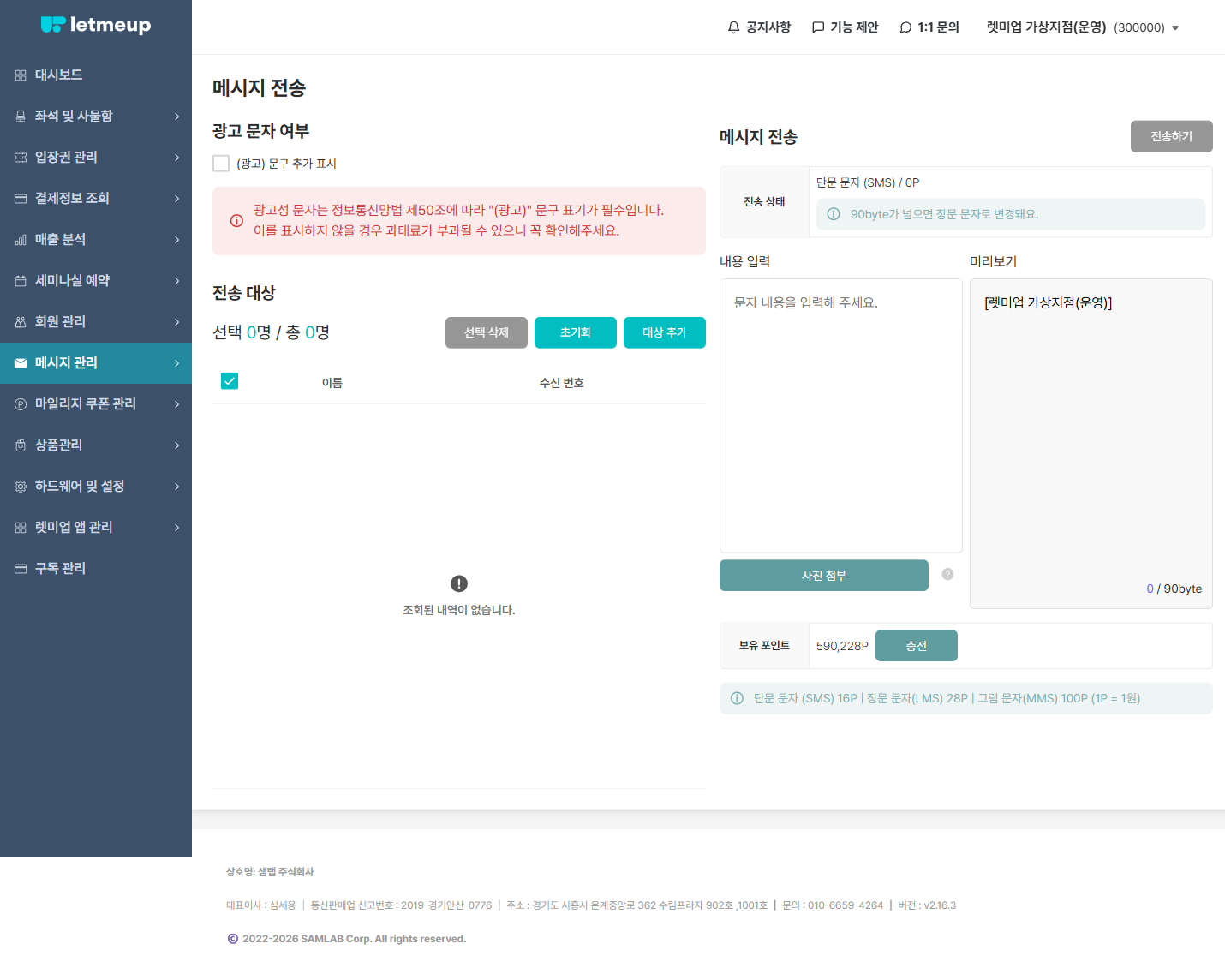Click the card icon beside 구독 관리
This screenshot has height=980, width=1225.
point(21,569)
